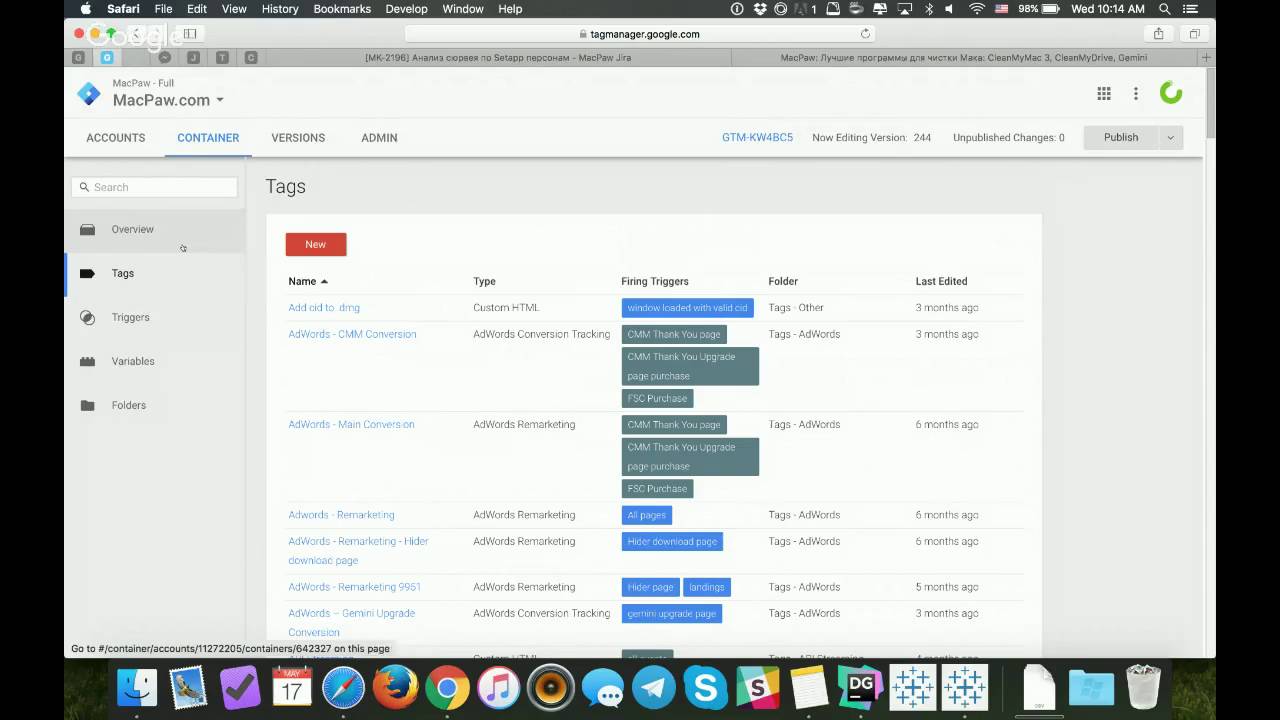This screenshot has width=1280, height=720.
Task: Launch Firefox from the Dock
Action: (x=395, y=688)
